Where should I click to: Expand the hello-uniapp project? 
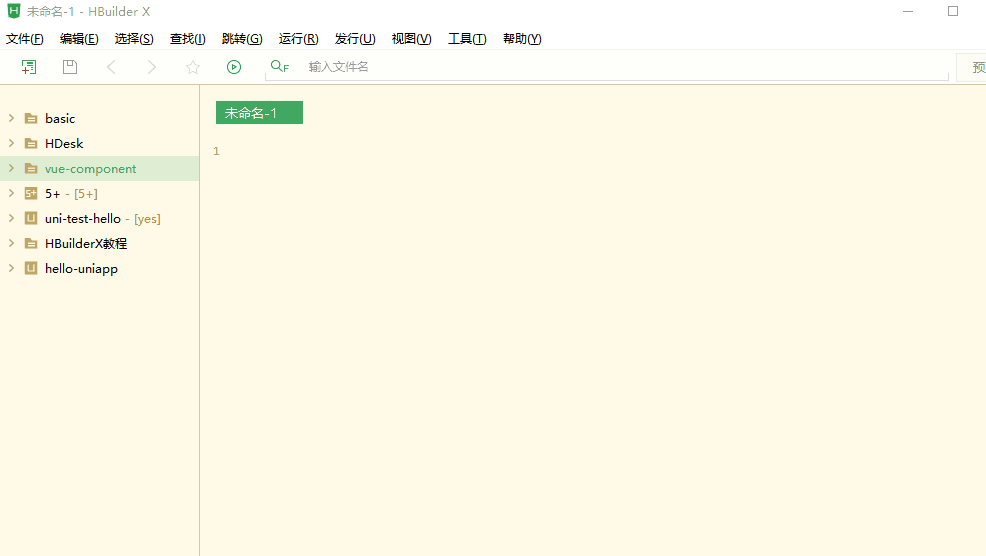click(x=11, y=269)
